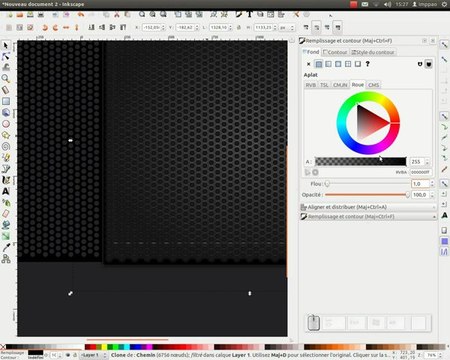This screenshot has height=360, width=450.
Task: Adjust the Flou blur slider
Action: (367, 184)
